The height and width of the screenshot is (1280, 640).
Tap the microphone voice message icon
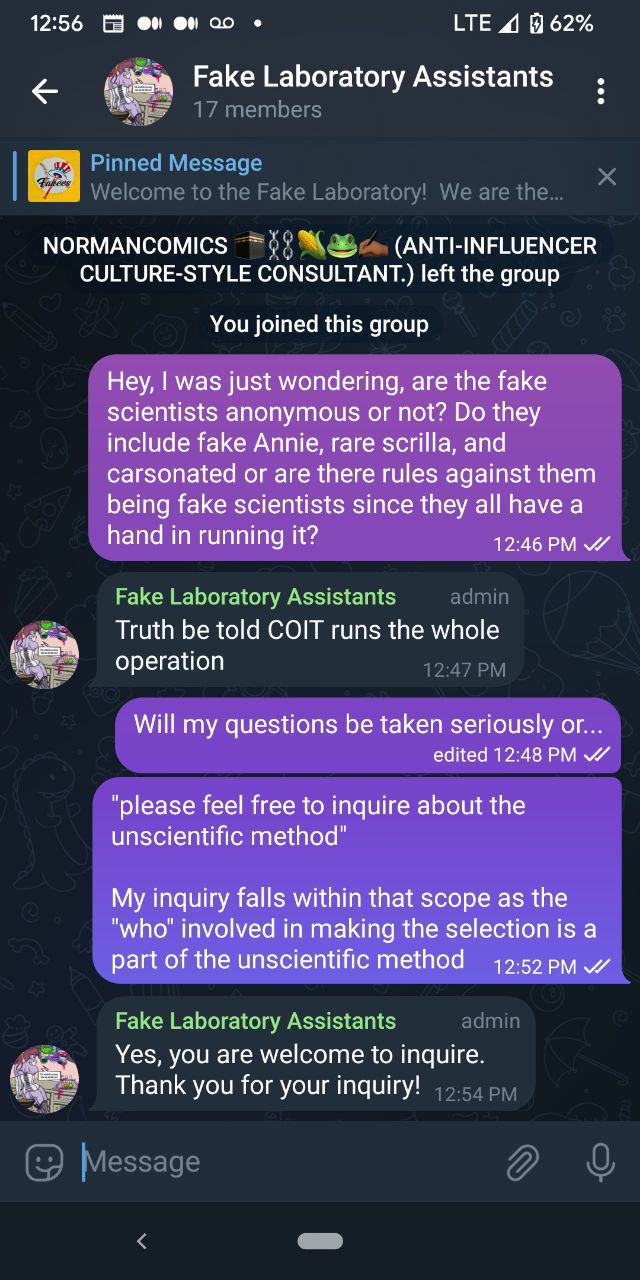pyautogui.click(x=600, y=1162)
